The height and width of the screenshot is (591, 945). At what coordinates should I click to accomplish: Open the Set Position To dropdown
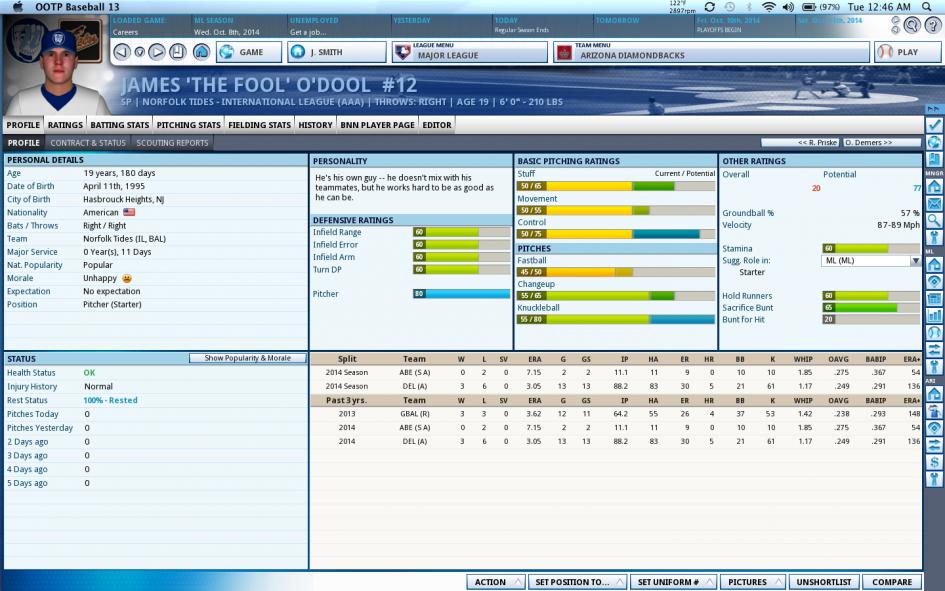(x=577, y=582)
